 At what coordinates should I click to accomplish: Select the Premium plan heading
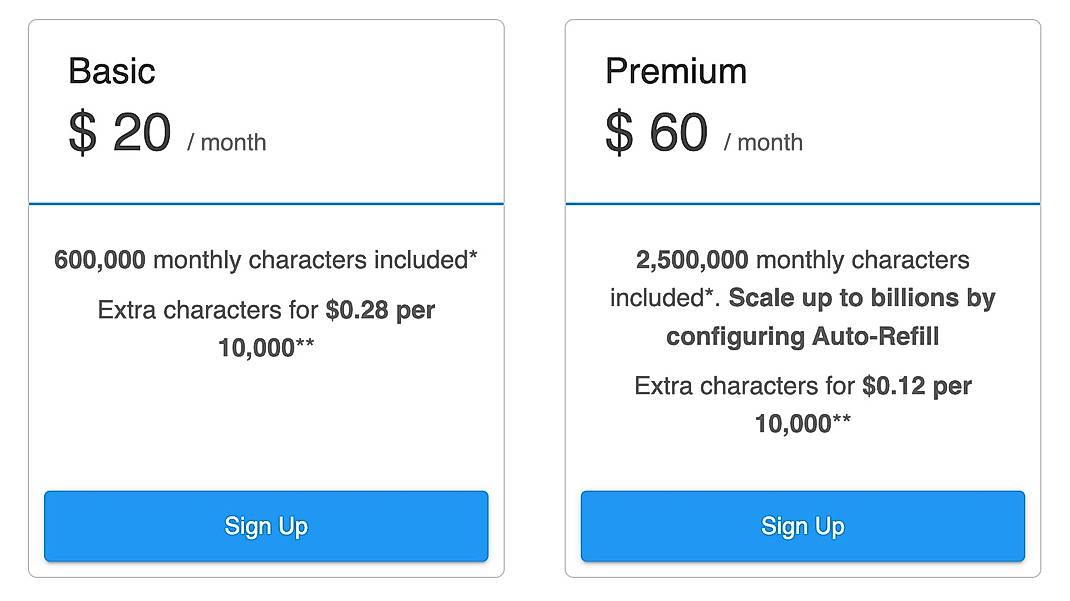(676, 70)
